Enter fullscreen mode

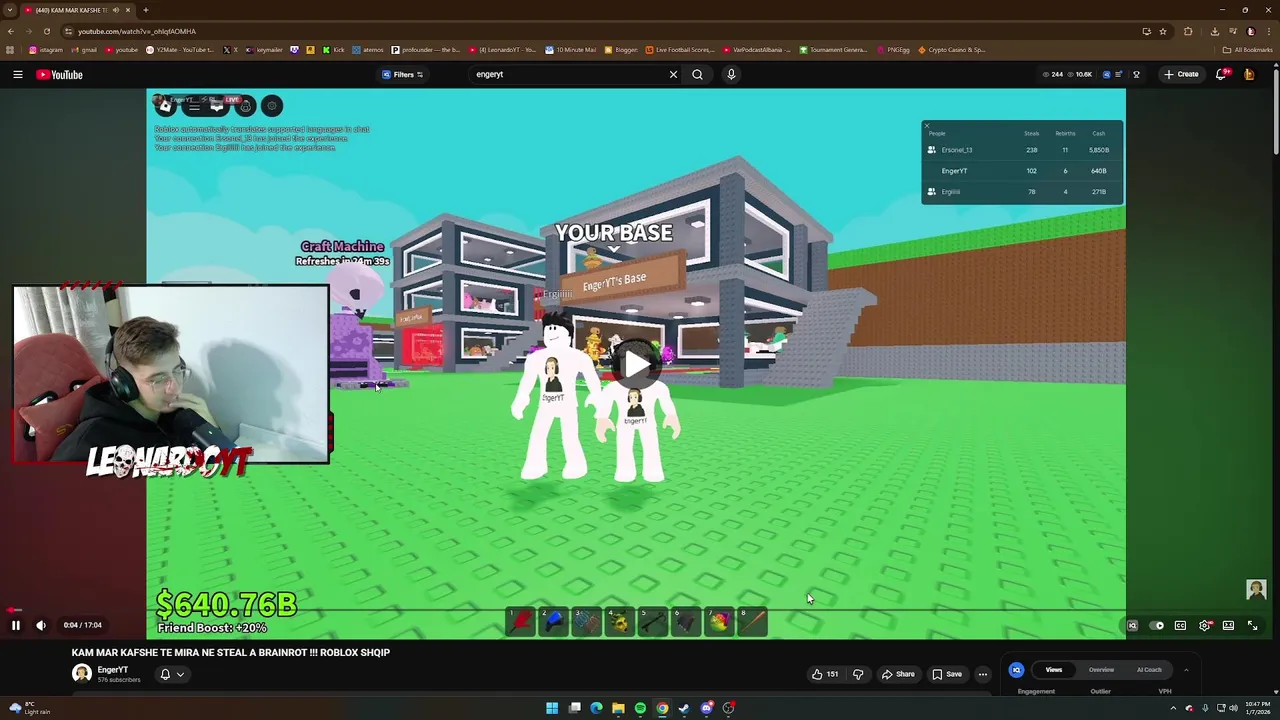(x=1252, y=625)
